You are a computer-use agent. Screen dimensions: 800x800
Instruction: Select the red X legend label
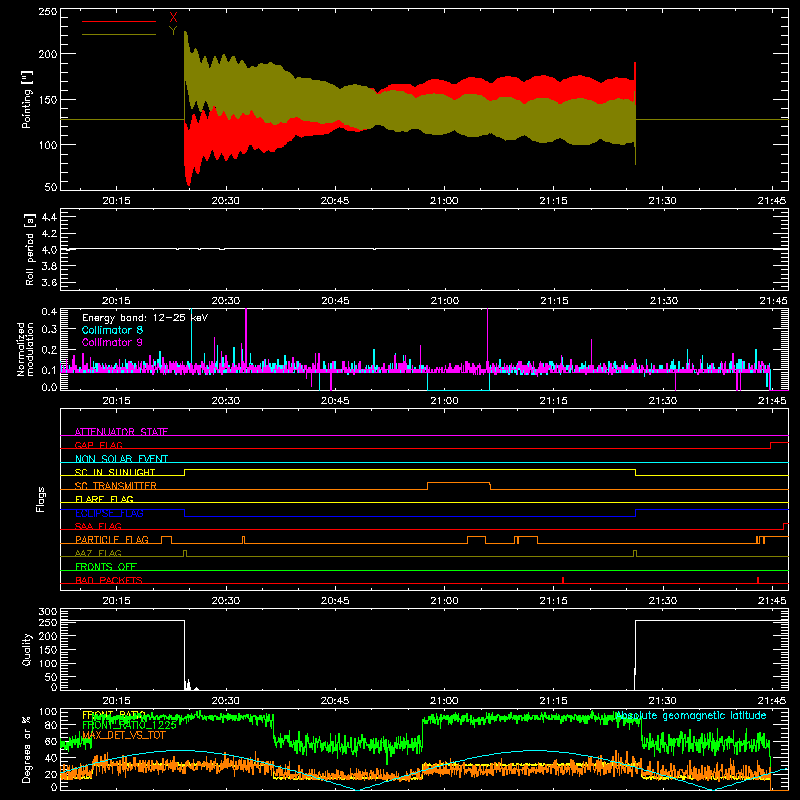coord(173,18)
